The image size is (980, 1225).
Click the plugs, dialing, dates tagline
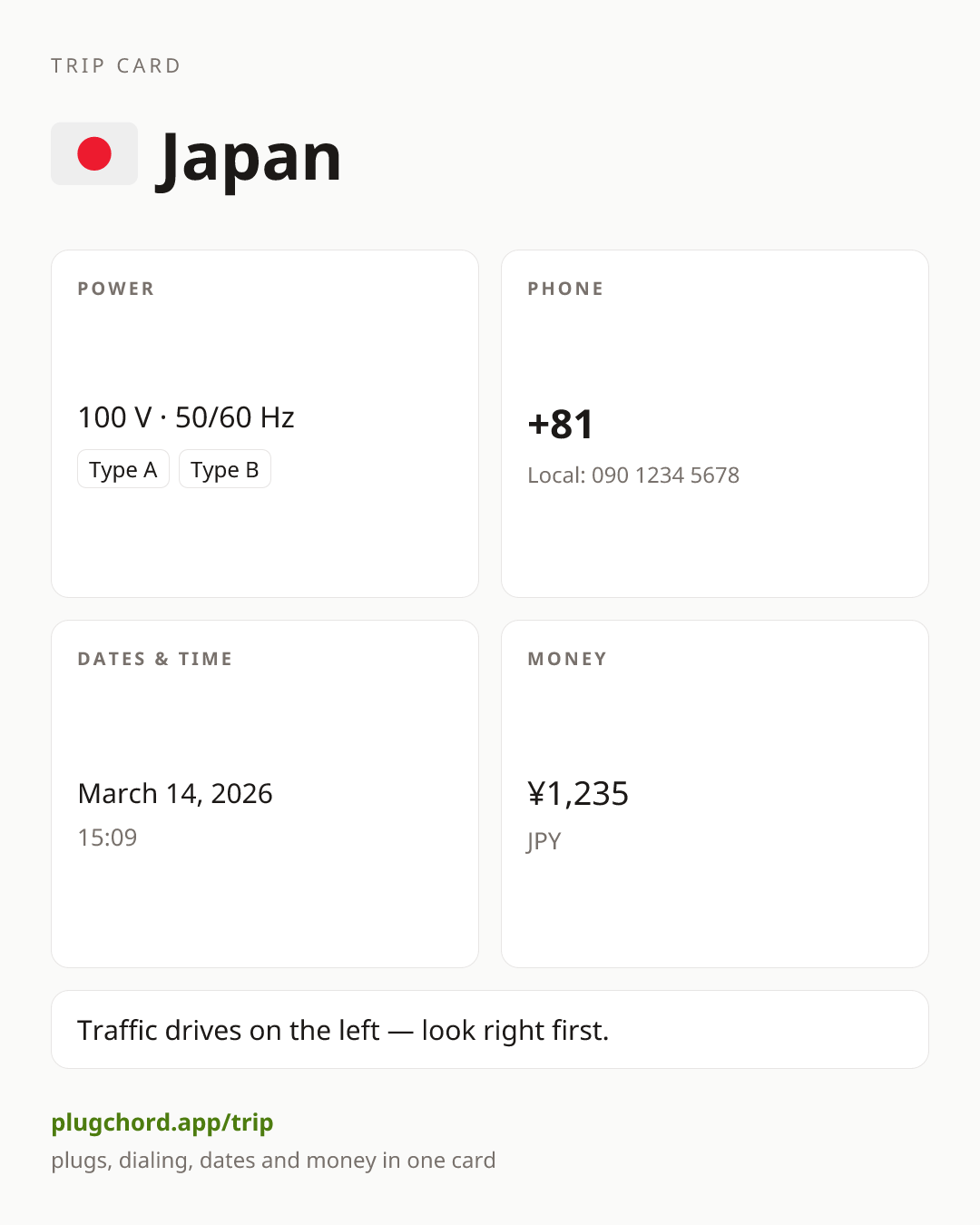click(x=273, y=1161)
